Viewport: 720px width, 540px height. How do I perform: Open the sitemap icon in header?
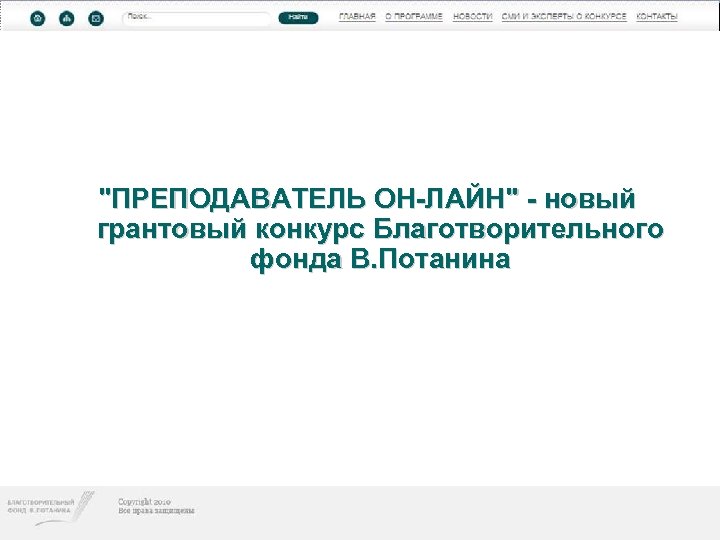(67, 18)
